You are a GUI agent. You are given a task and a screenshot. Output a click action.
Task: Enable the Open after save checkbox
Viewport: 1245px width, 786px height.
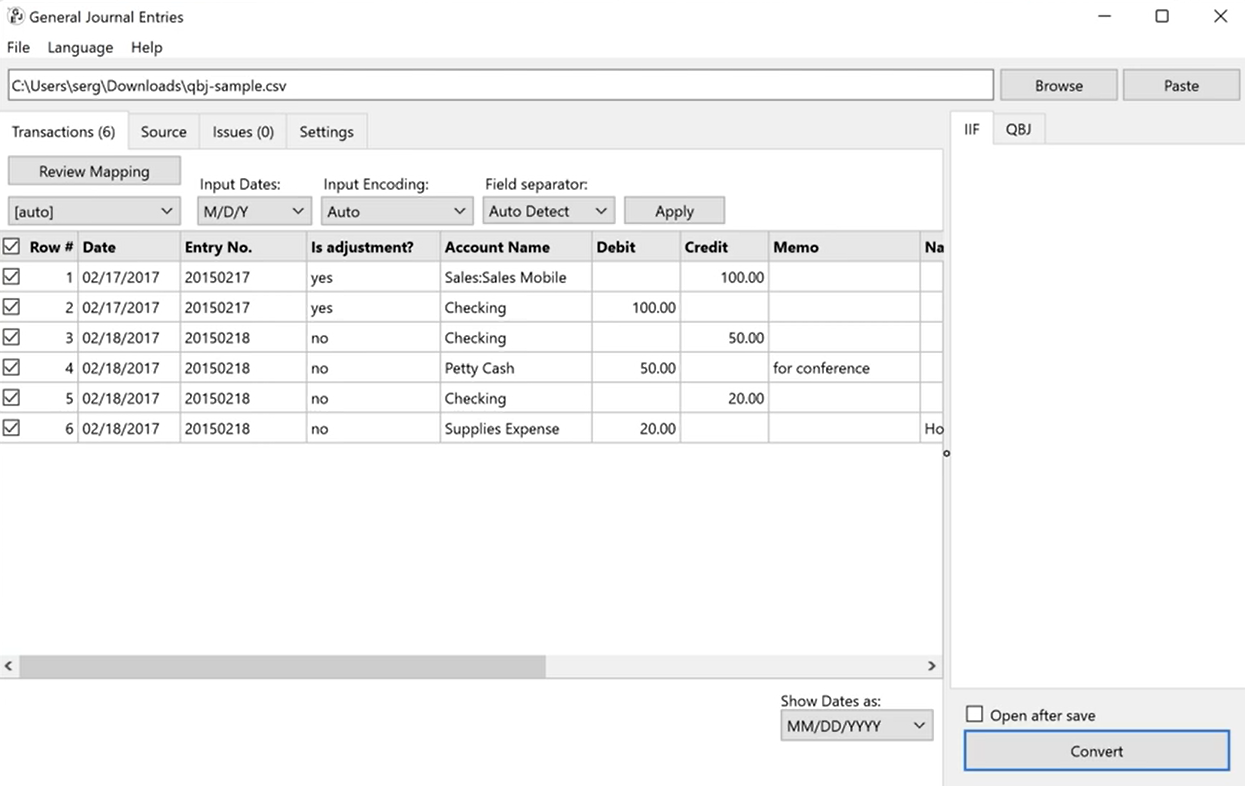[974, 715]
